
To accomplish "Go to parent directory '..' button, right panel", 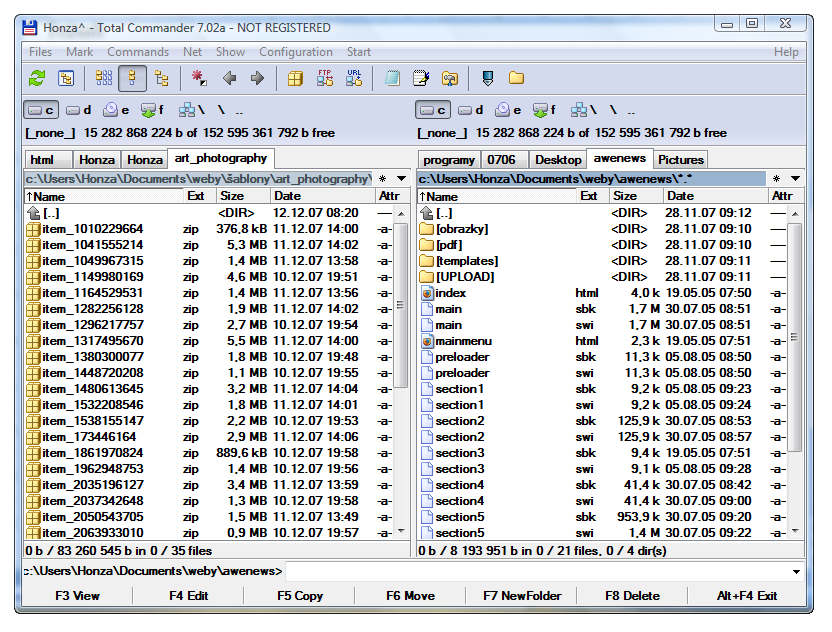I will (631, 111).
